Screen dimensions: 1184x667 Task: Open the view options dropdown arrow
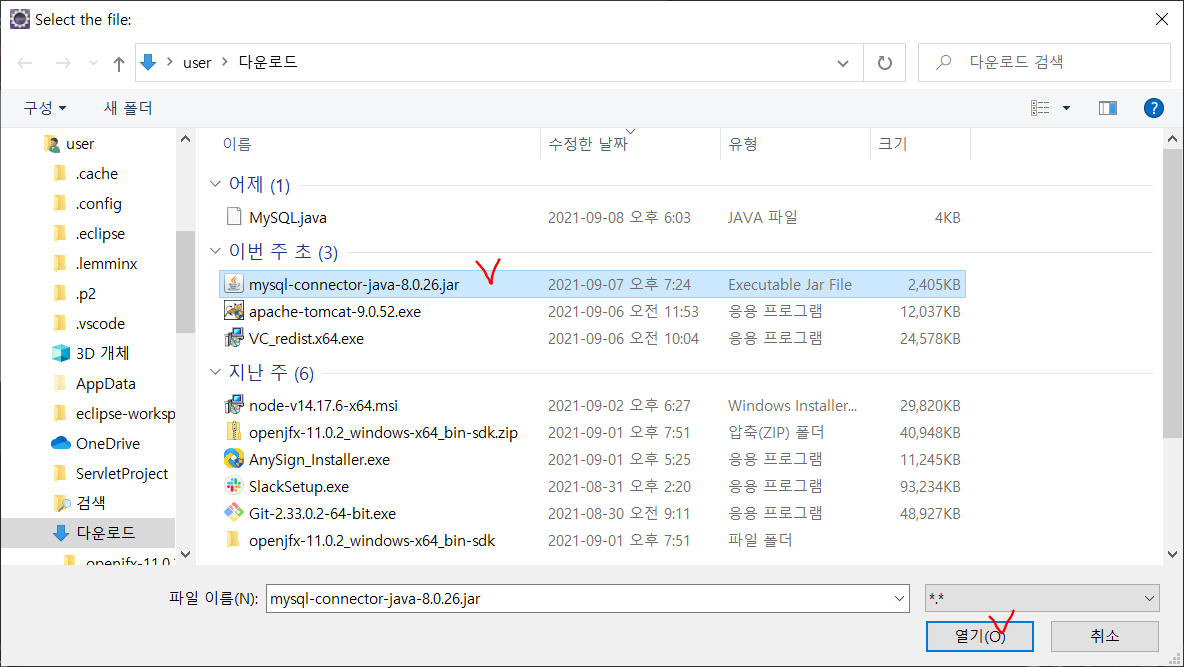pyautogui.click(x=1066, y=108)
